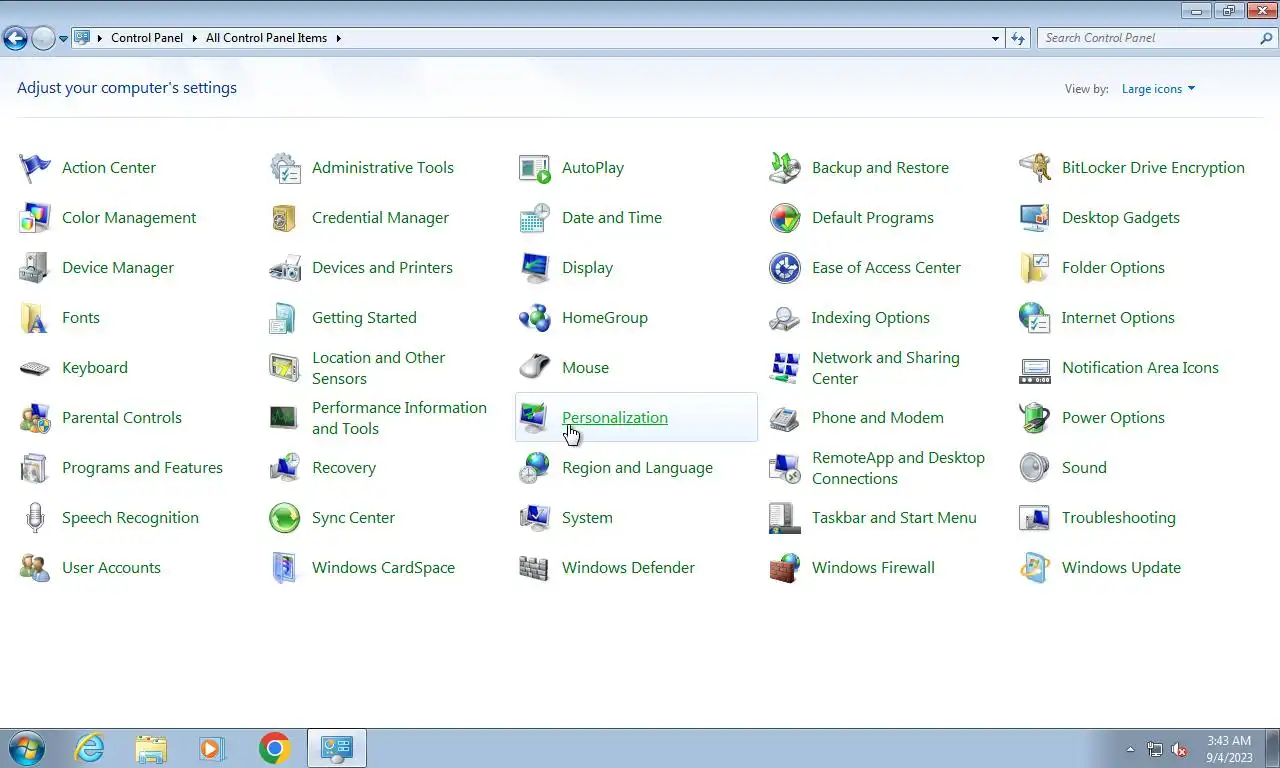The image size is (1280, 768).
Task: Open the Fonts folder icon
Action: click(x=35, y=318)
